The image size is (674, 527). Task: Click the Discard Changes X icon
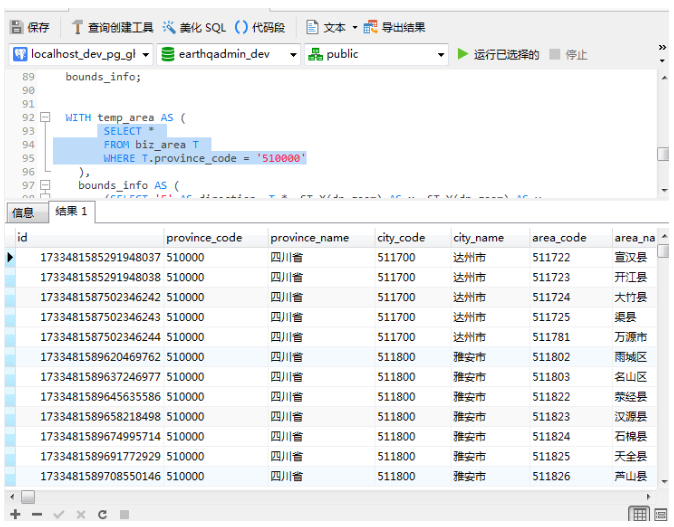click(81, 514)
